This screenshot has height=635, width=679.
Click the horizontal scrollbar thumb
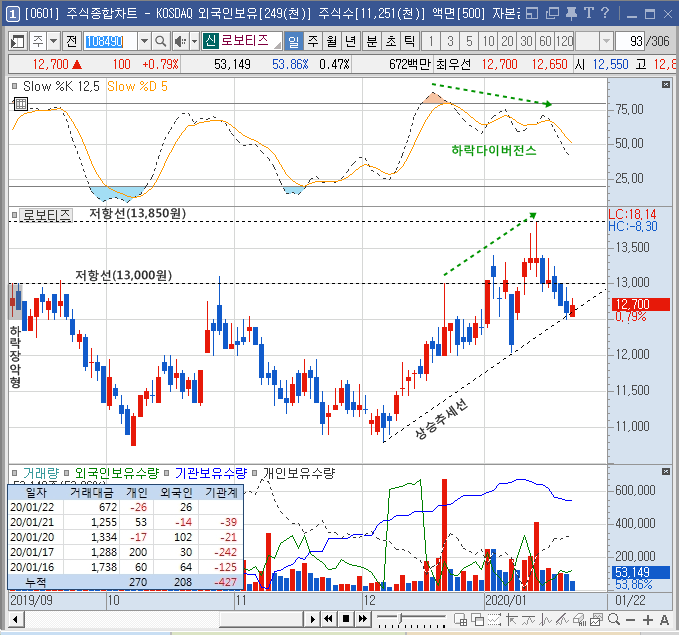point(261,619)
